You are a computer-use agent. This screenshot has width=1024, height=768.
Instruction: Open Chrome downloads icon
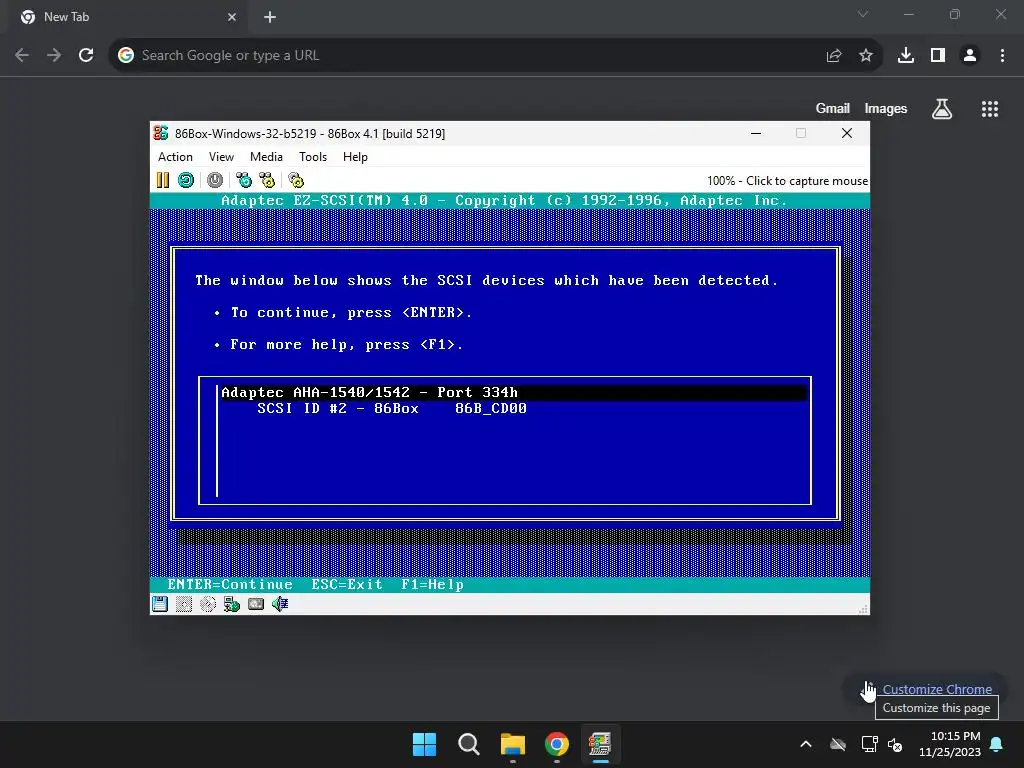tap(906, 56)
